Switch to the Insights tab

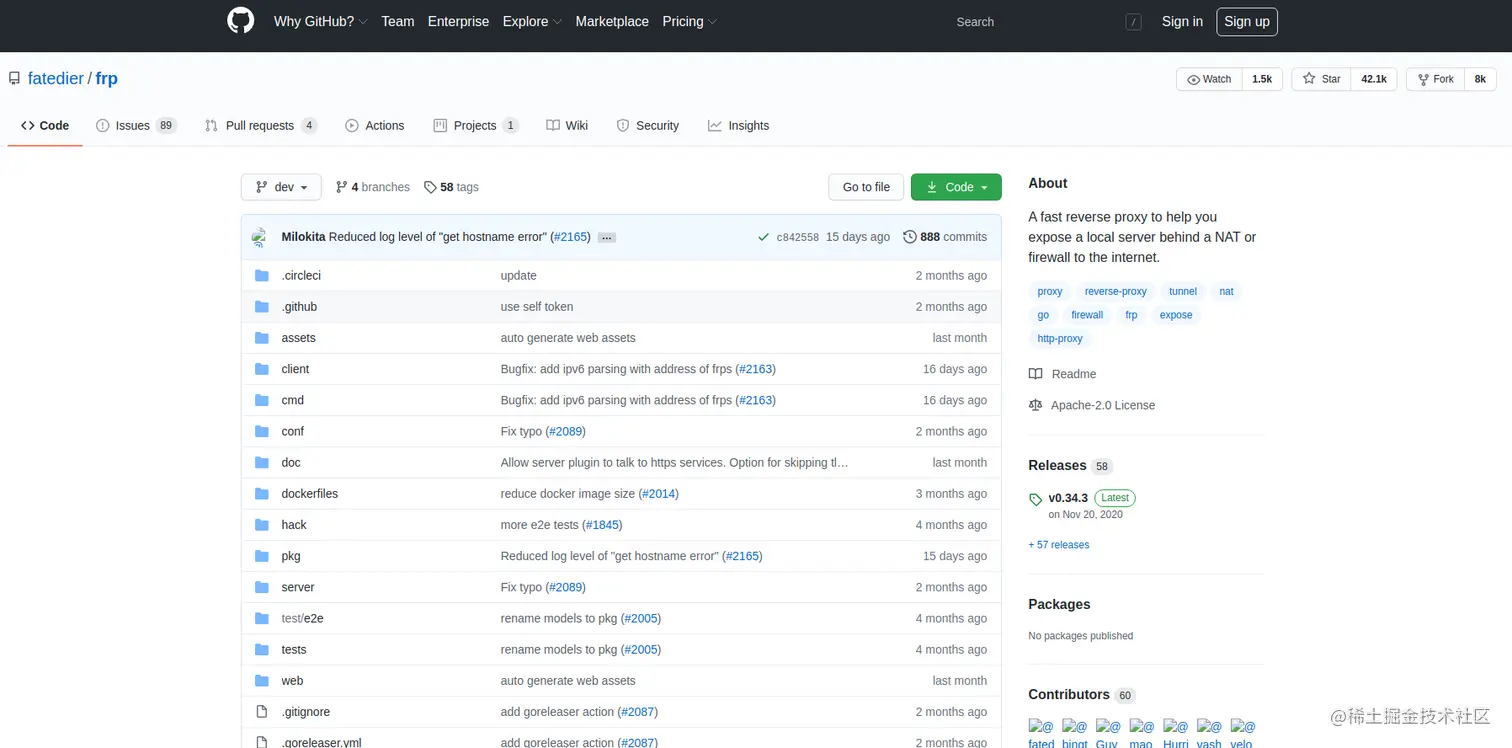click(738, 126)
